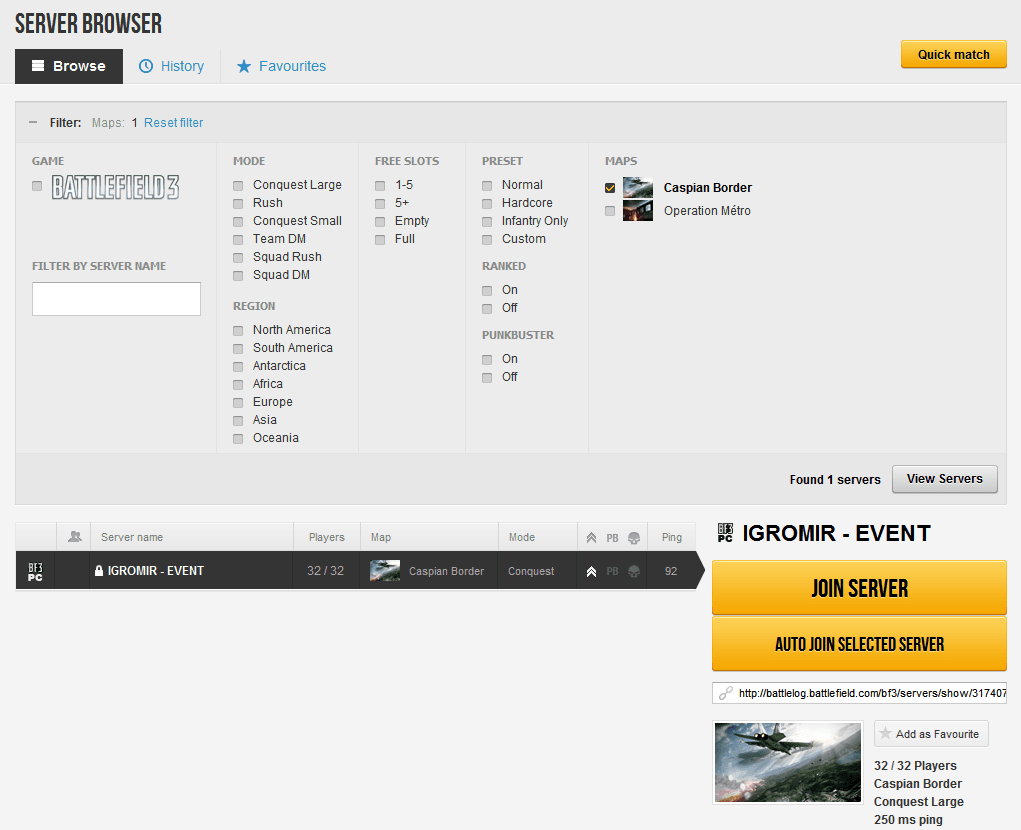The image size is (1021, 830).
Task: Enable Conquest Large mode filter
Action: [238, 186]
